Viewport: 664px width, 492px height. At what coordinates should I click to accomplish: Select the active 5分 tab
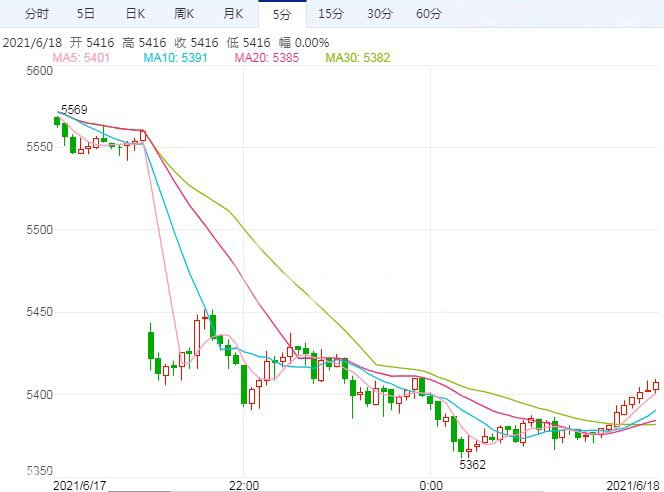click(281, 13)
